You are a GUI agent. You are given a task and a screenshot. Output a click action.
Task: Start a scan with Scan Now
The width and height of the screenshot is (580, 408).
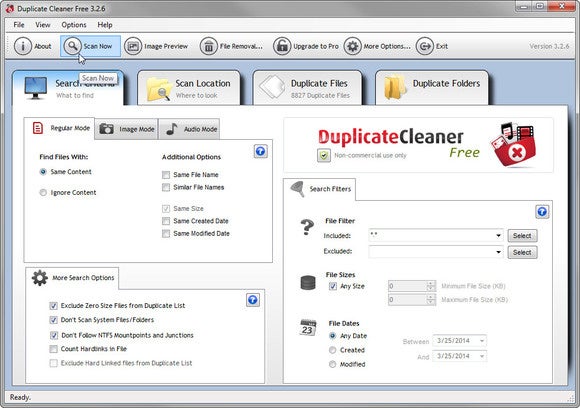click(90, 46)
